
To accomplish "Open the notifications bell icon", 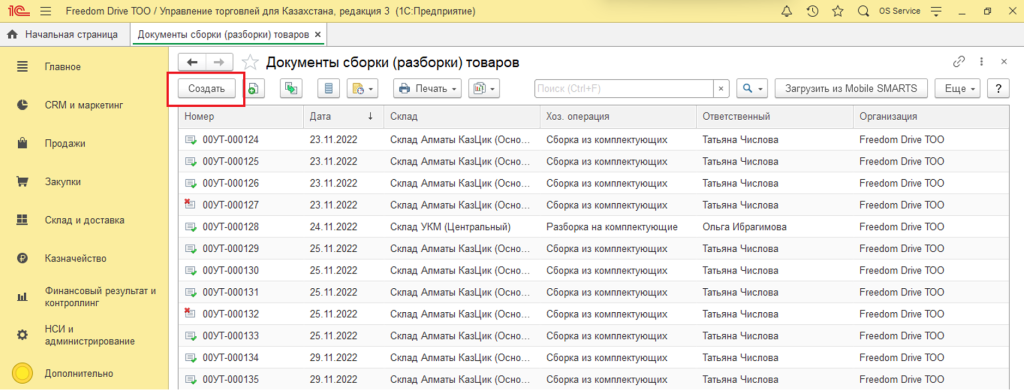I will [x=786, y=11].
